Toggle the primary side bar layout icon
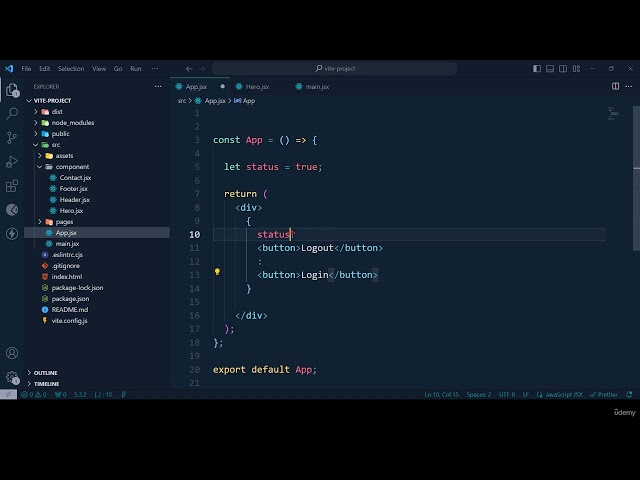640x480 pixels. [537, 69]
